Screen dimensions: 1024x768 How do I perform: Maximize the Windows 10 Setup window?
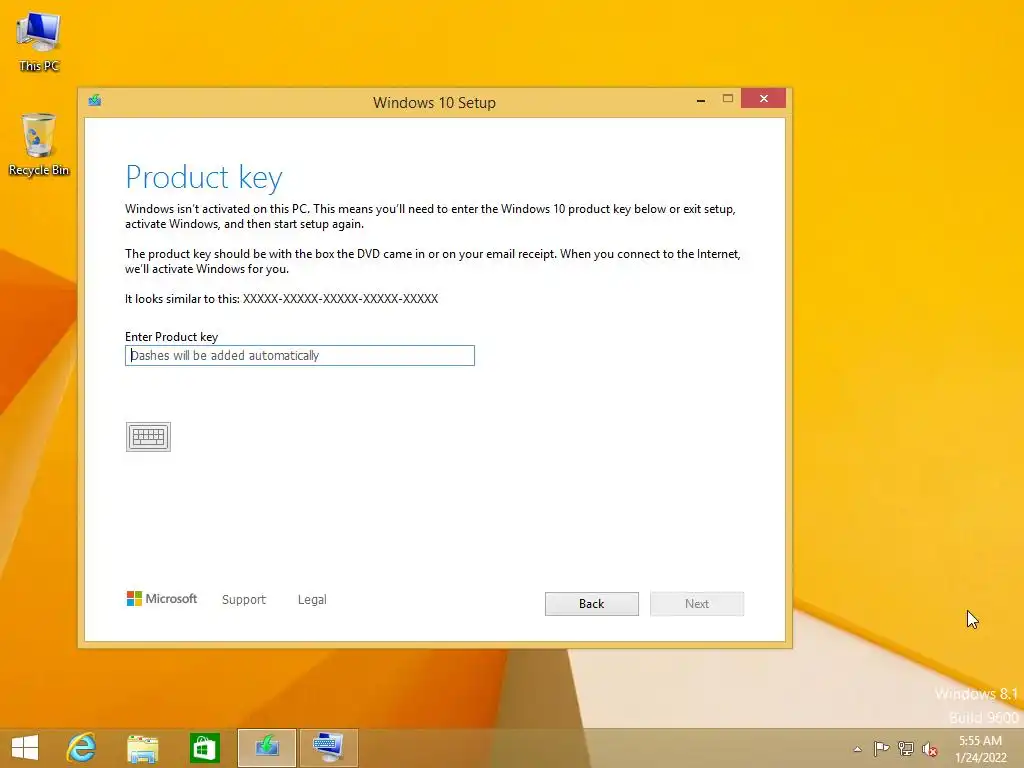click(728, 99)
